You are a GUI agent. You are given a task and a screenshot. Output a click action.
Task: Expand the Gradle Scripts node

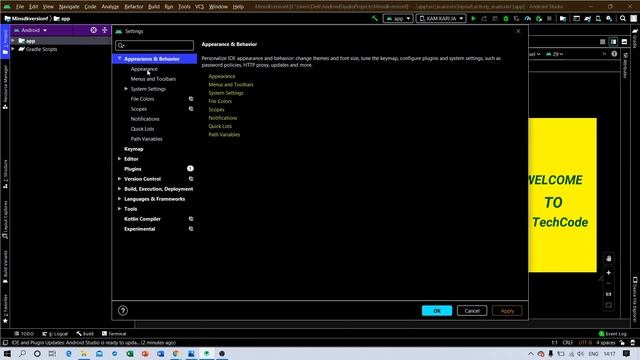[x=14, y=49]
